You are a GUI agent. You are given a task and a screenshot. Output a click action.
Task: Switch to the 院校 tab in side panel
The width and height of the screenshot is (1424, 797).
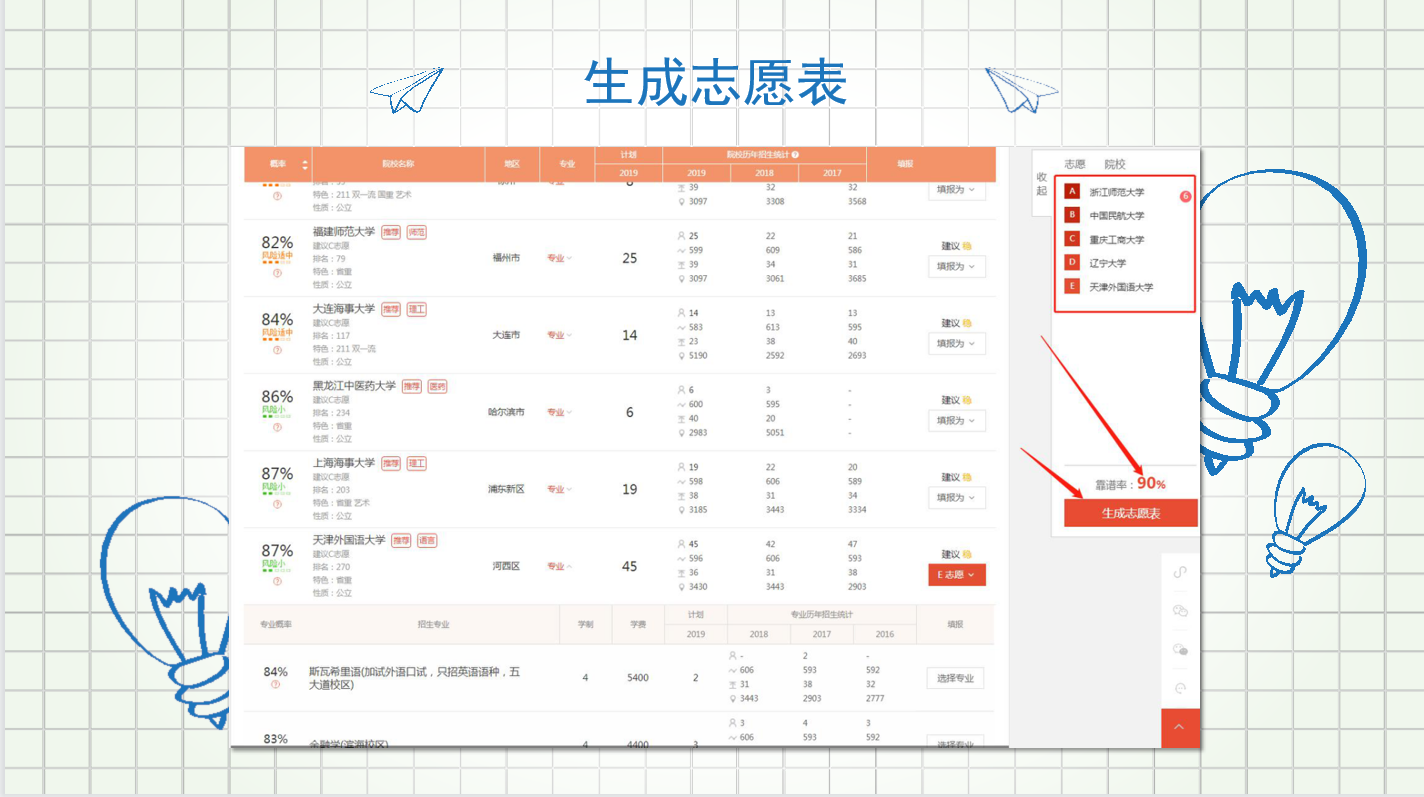point(1114,164)
